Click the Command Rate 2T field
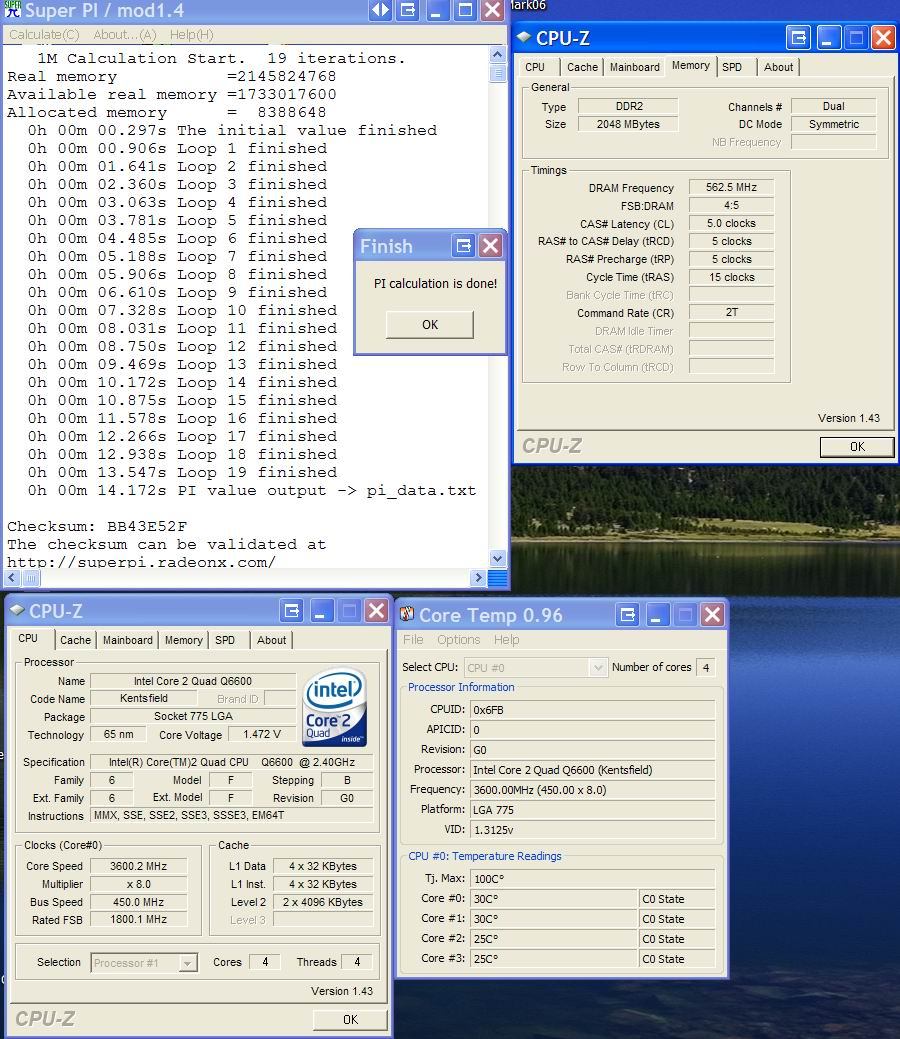This screenshot has width=900, height=1039. coord(731,312)
